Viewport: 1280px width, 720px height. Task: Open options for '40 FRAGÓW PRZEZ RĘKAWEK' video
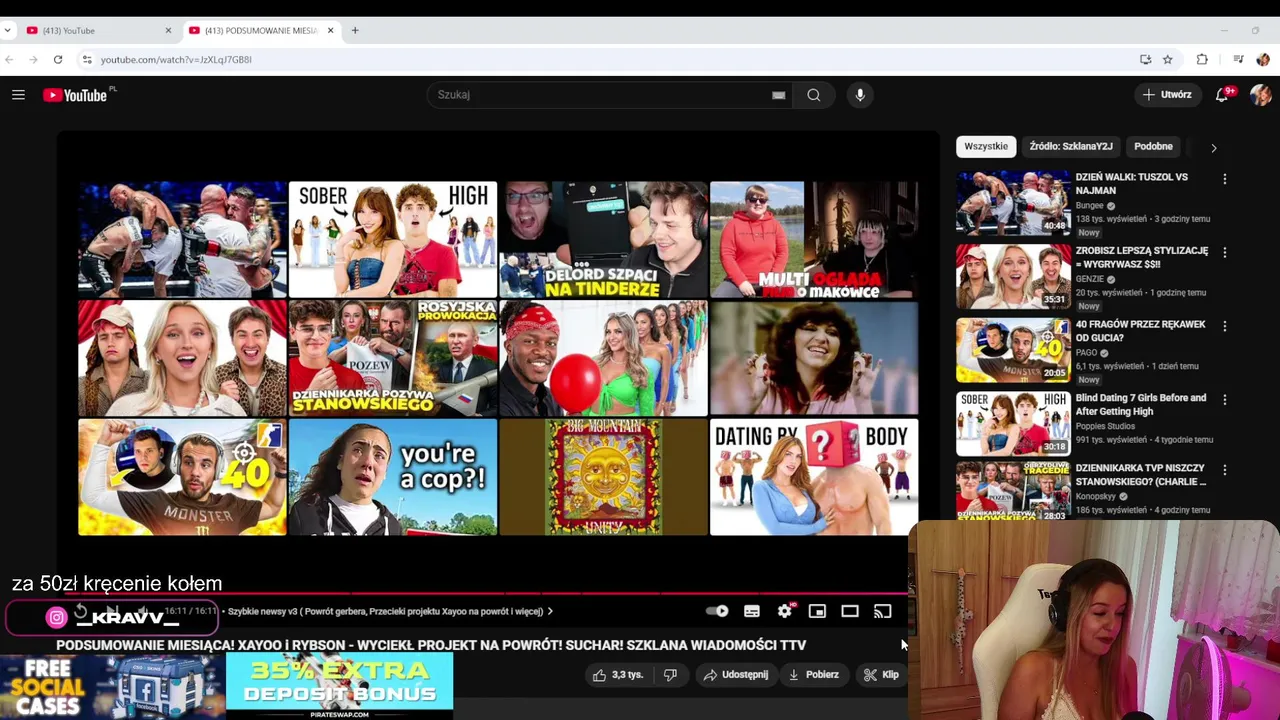pyautogui.click(x=1225, y=326)
